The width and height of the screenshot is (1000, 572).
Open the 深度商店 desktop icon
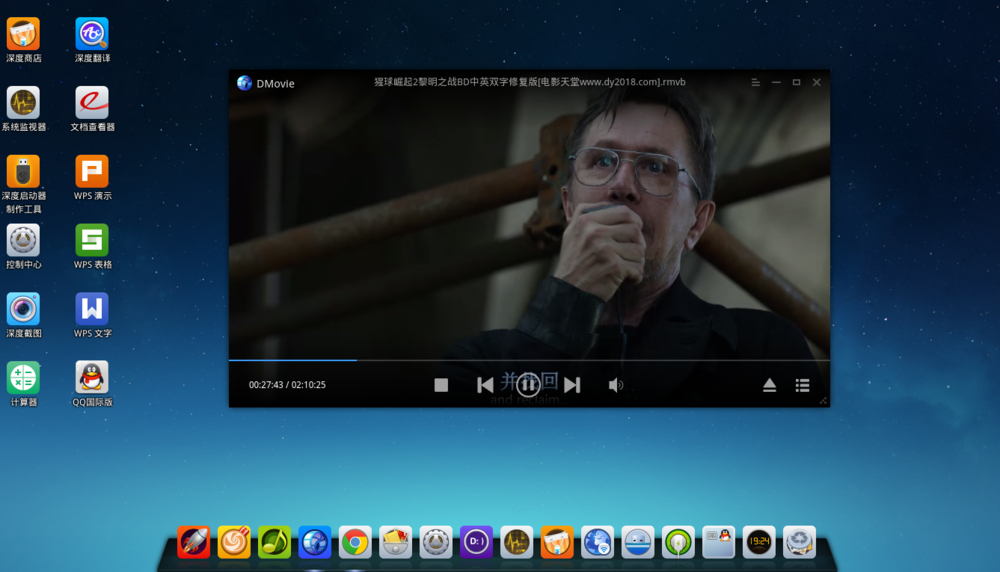[x=23, y=34]
